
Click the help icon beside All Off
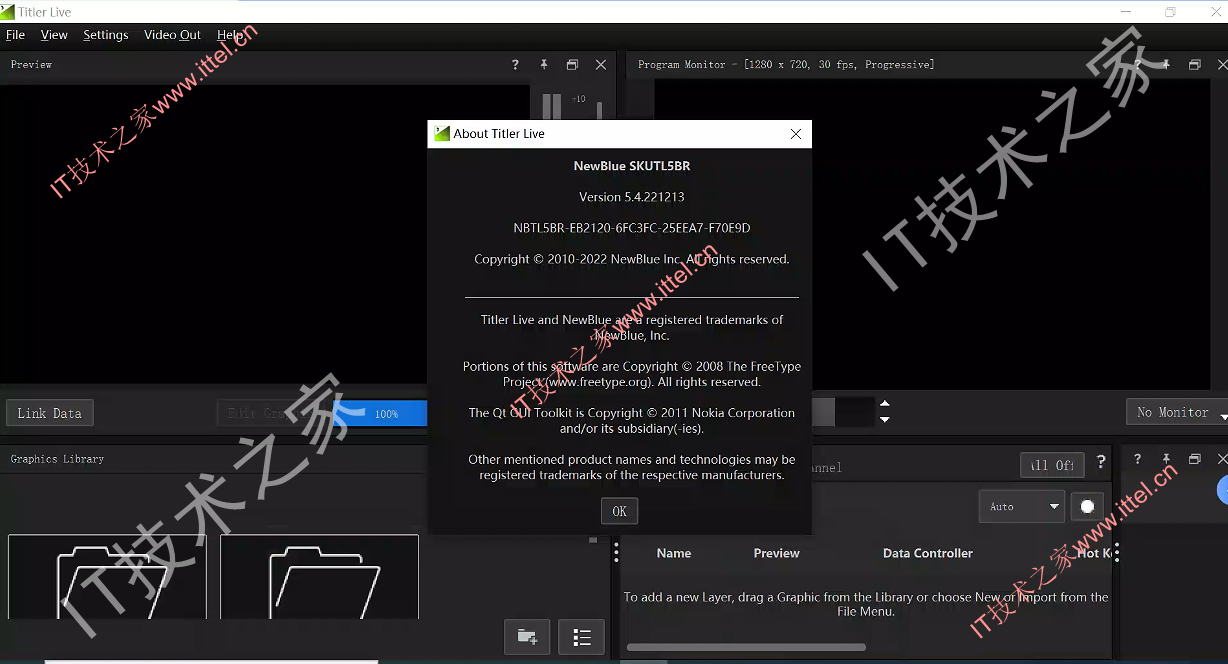[1101, 462]
